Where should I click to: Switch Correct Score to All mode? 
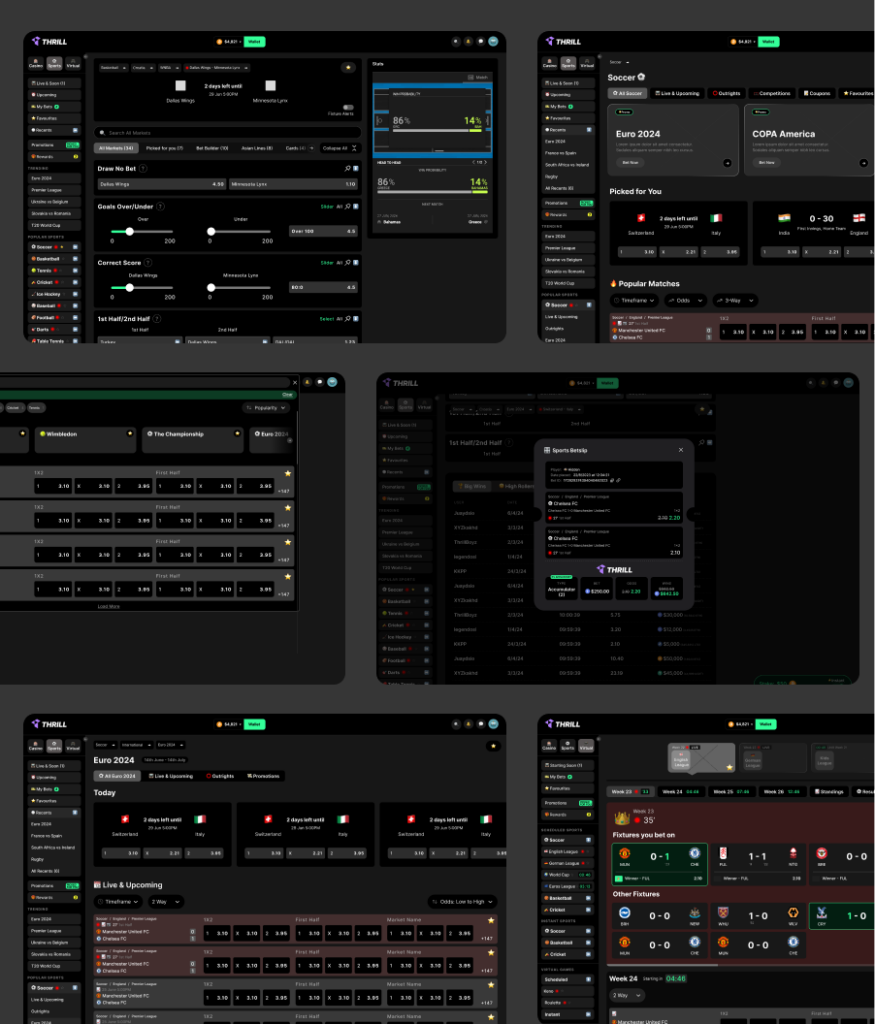[340, 263]
